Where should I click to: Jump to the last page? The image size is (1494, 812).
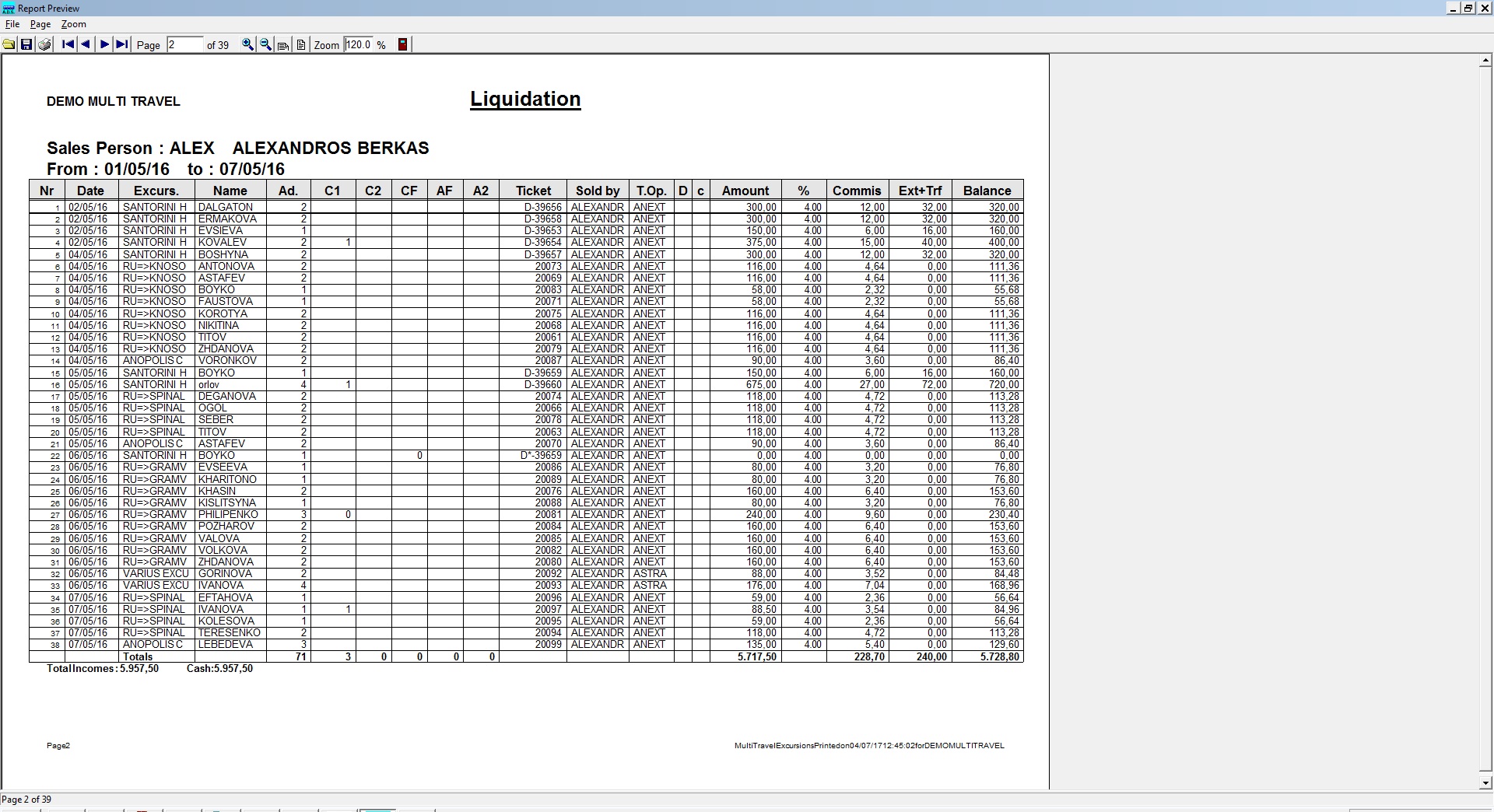[x=121, y=44]
